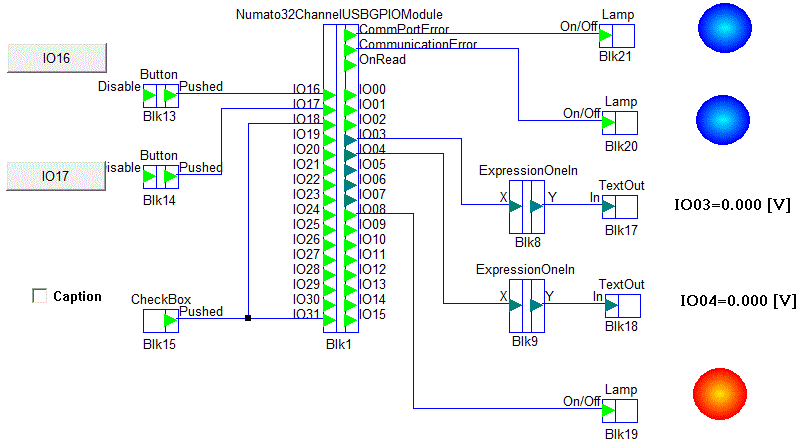The height and width of the screenshot is (448, 805).
Task: Click the blue lamp indicator for Blk20
Action: pyautogui.click(x=723, y=120)
